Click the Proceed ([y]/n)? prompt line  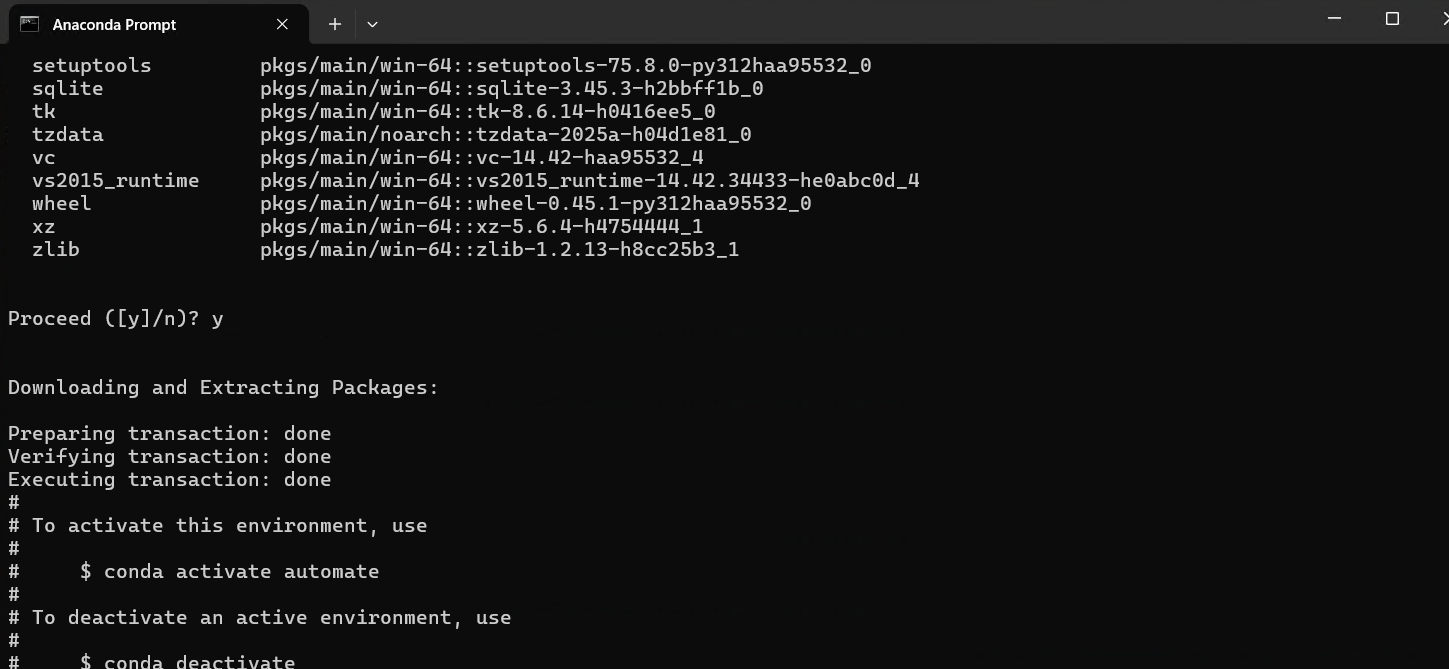116,319
